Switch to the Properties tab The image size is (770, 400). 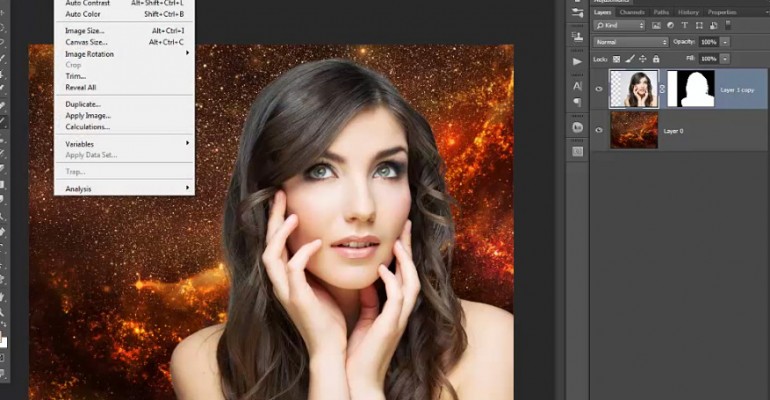[x=722, y=12]
